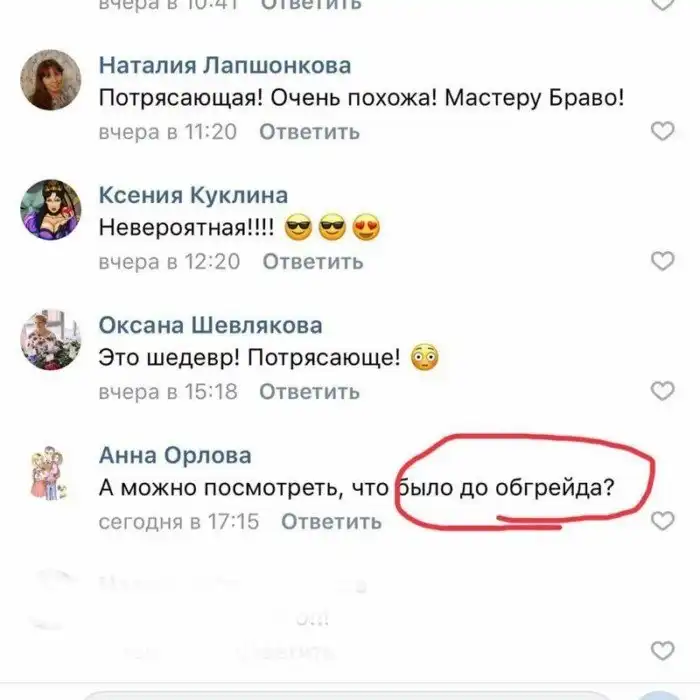Reply to the comment posted at 12:20

click(313, 261)
